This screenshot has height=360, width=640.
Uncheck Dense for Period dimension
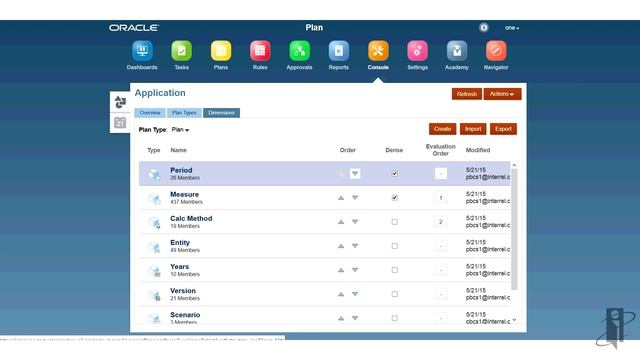click(x=394, y=173)
